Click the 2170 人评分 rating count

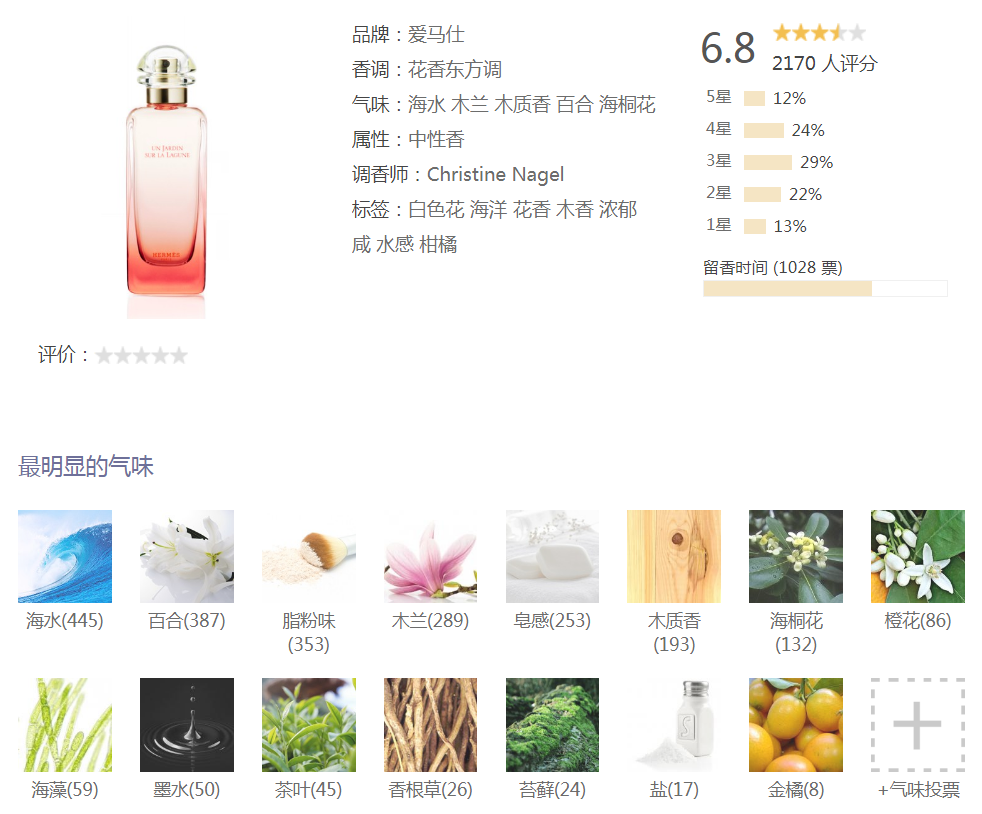(825, 63)
